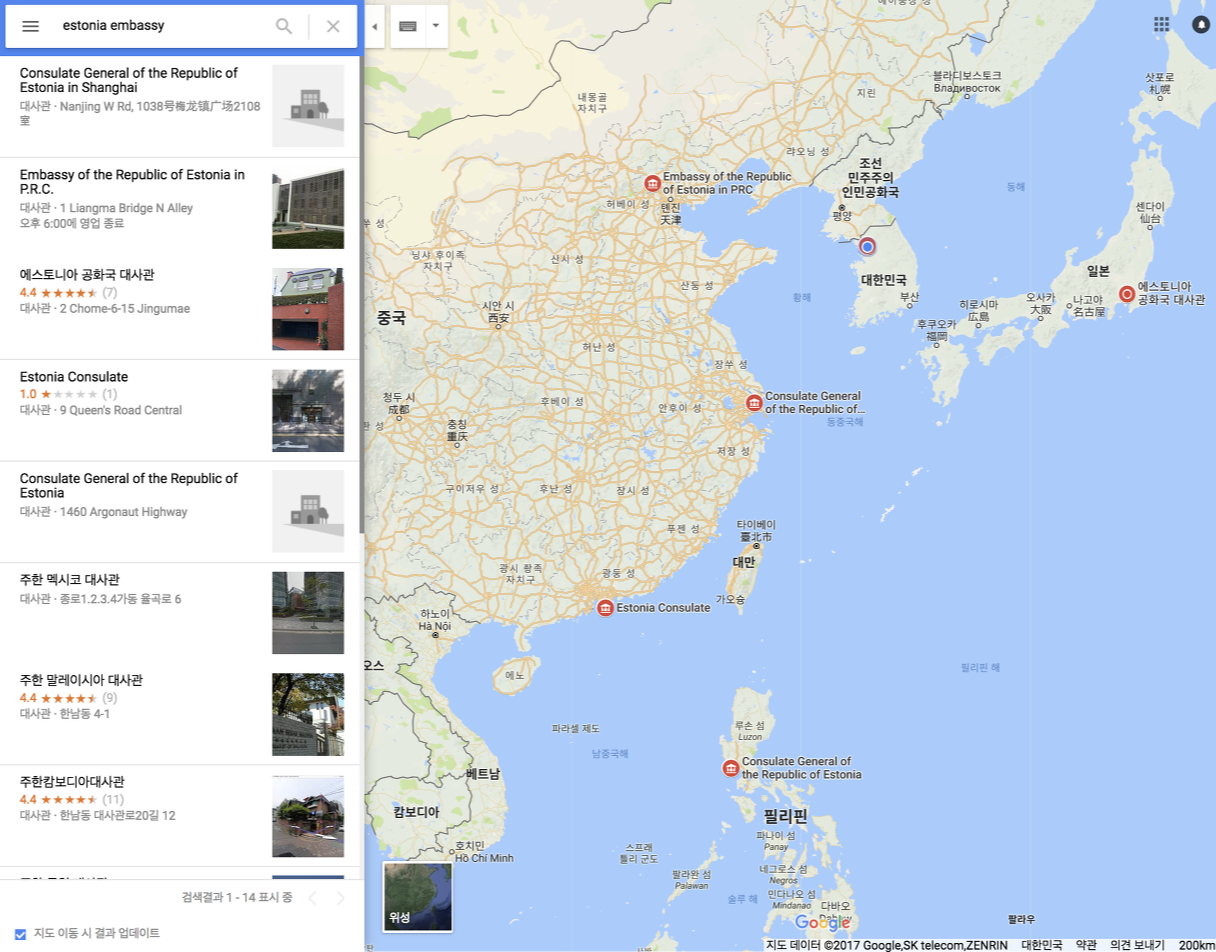Viewport: 1216px width, 952px height.
Task: View 주한 멕시코 대사관 photo thumbnail
Action: (308, 613)
